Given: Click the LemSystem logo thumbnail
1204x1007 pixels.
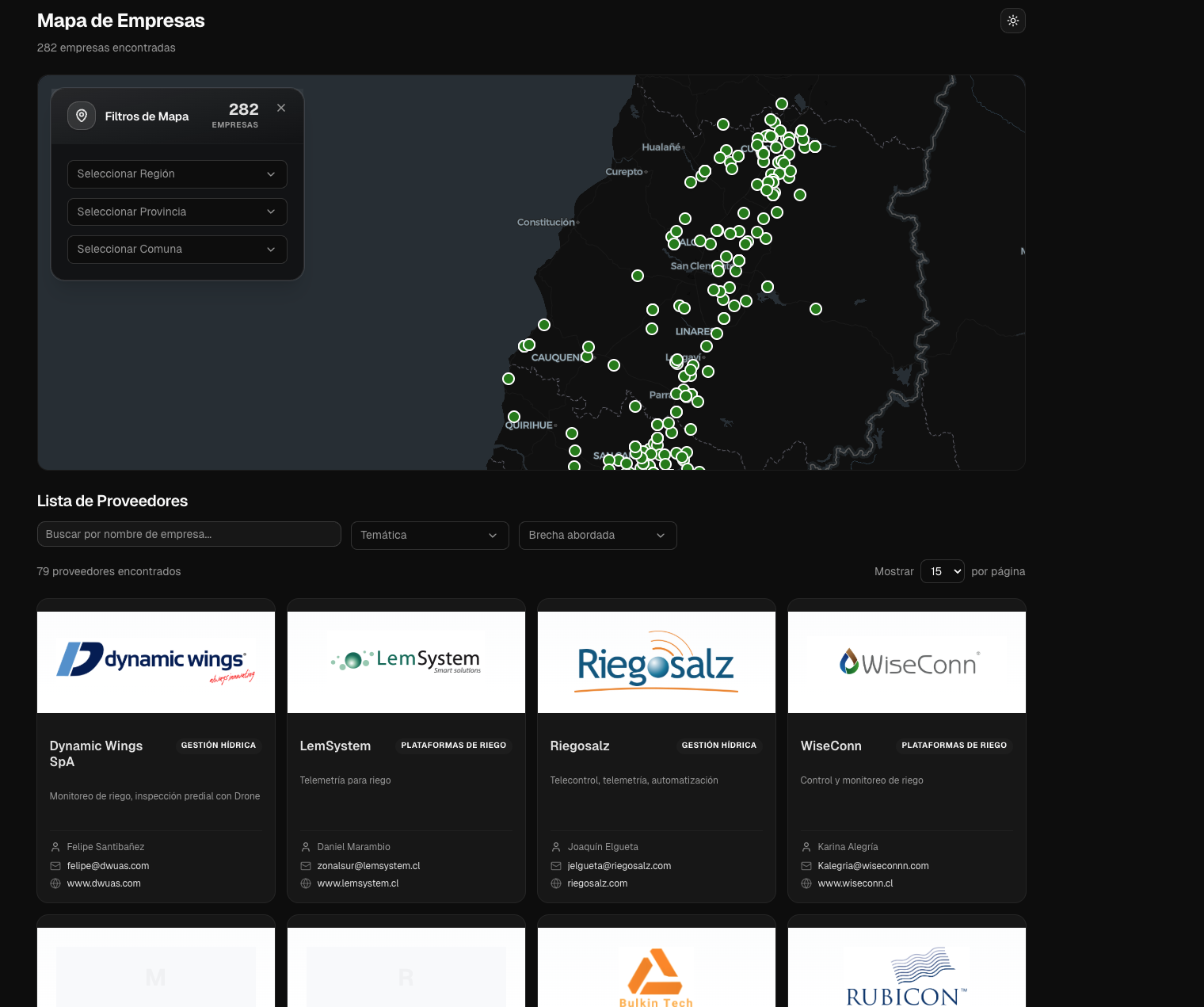Looking at the screenshot, I should tap(406, 662).
